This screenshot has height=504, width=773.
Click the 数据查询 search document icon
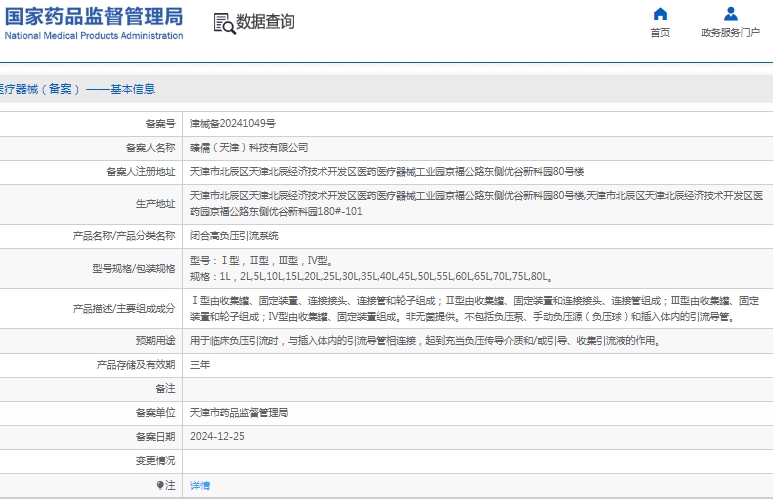[x=224, y=23]
